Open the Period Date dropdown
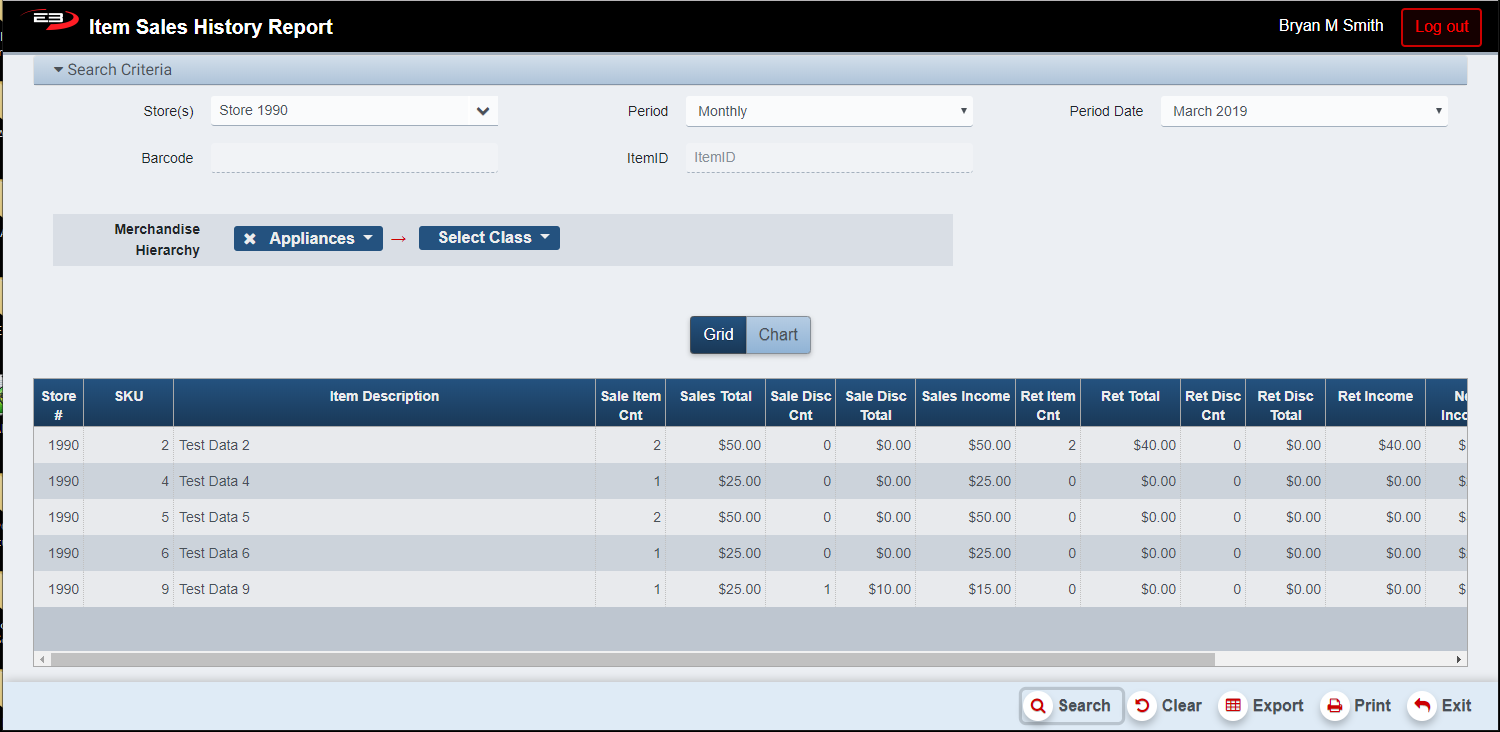 tap(1303, 111)
